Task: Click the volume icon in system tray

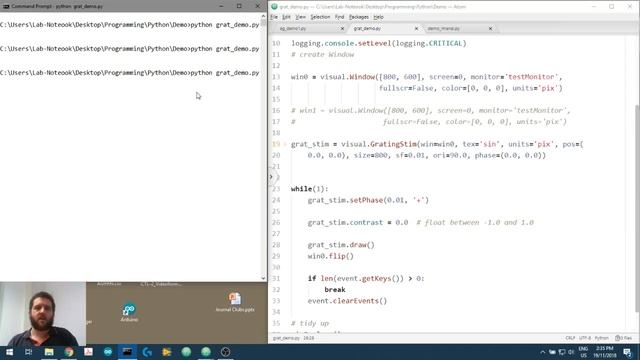Action: click(x=571, y=352)
